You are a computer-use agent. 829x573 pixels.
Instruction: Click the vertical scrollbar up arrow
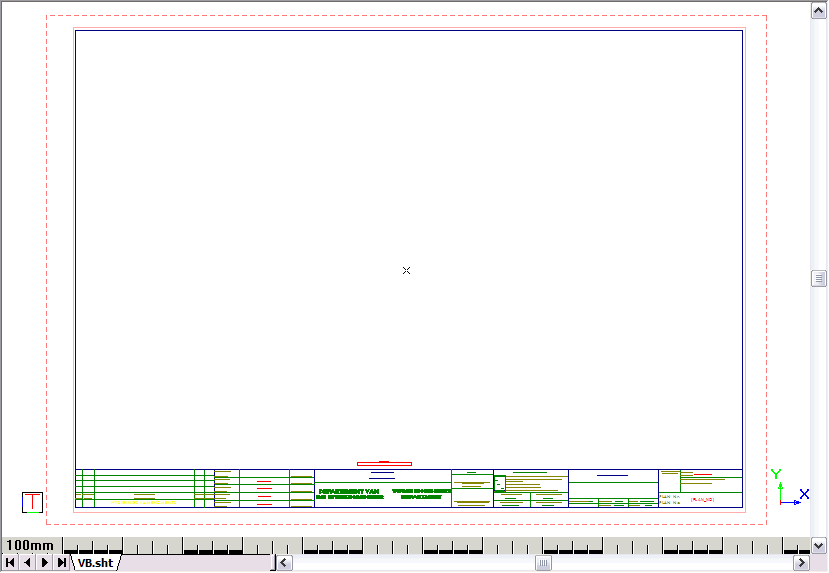819,9
